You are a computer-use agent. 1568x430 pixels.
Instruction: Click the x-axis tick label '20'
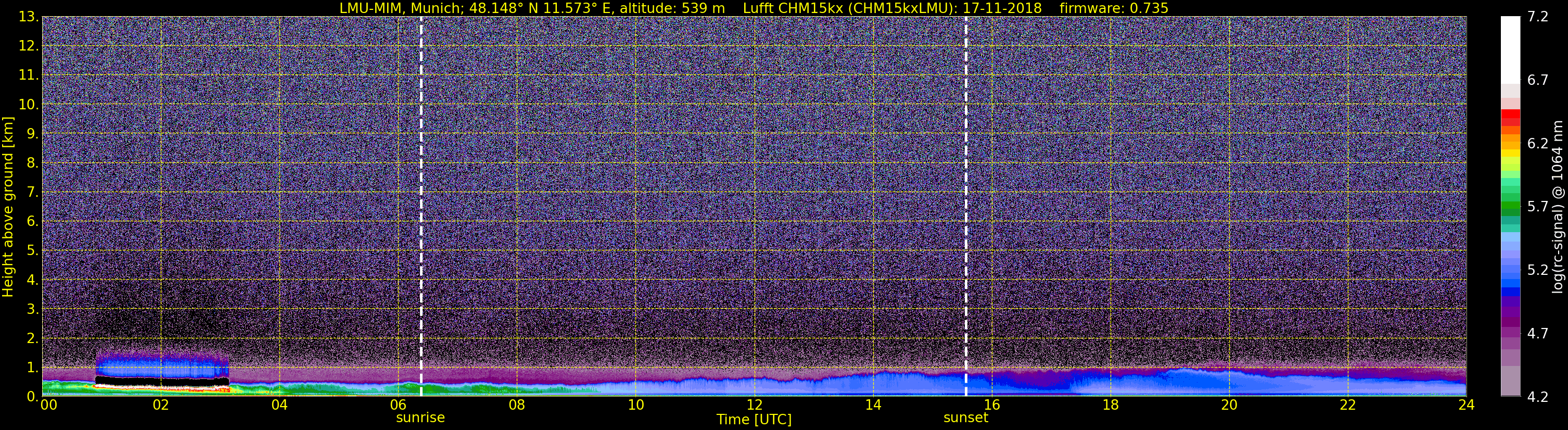pos(1229,405)
